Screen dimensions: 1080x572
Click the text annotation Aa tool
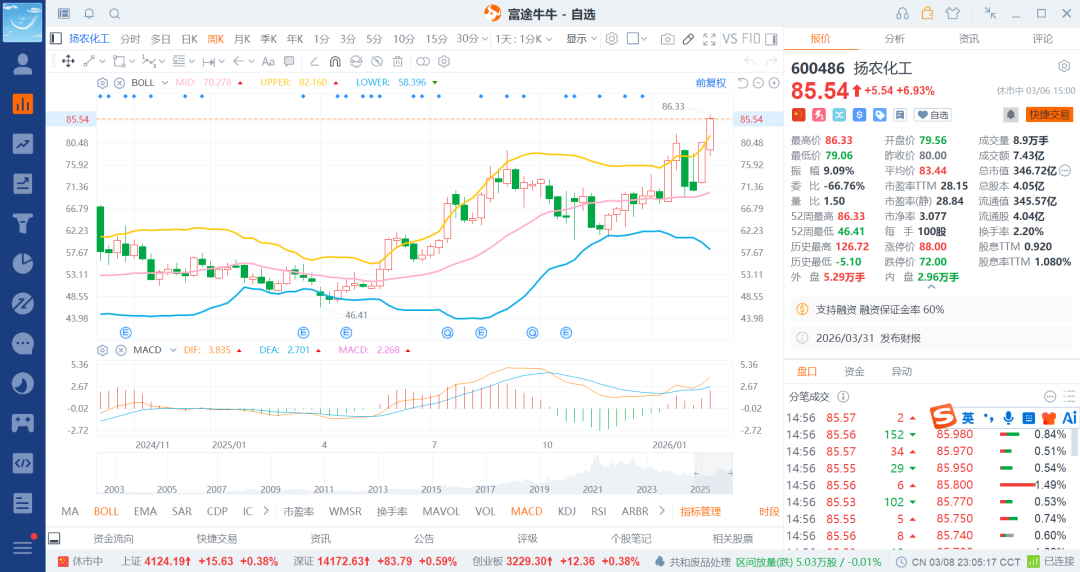(x=268, y=61)
